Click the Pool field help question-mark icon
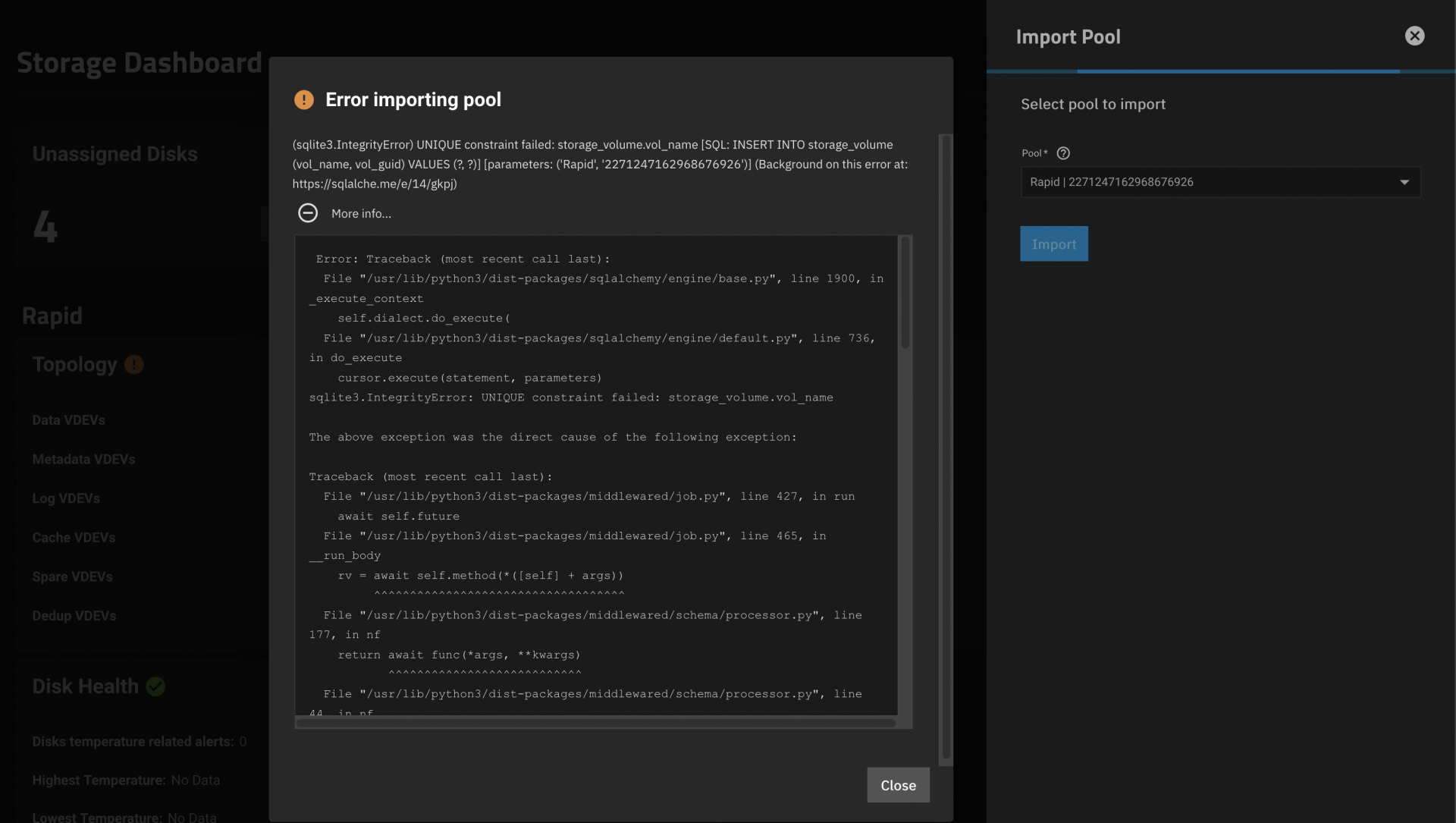Screen dimensions: 1456x823 [1063, 153]
